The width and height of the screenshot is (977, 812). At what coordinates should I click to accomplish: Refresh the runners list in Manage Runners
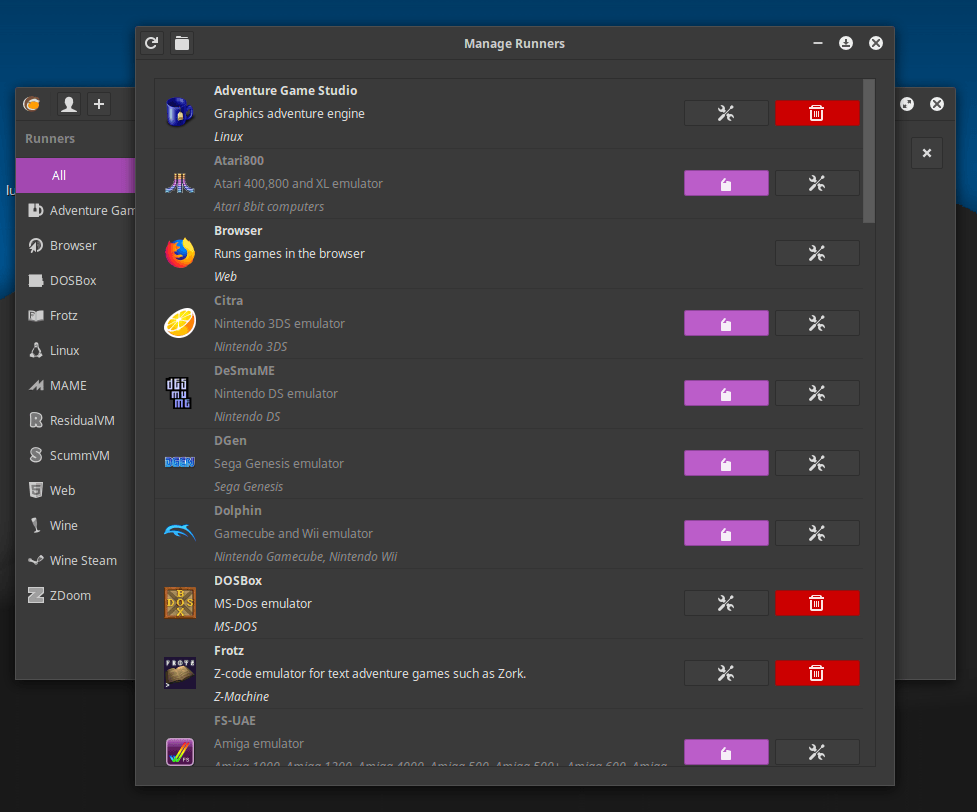(x=151, y=43)
